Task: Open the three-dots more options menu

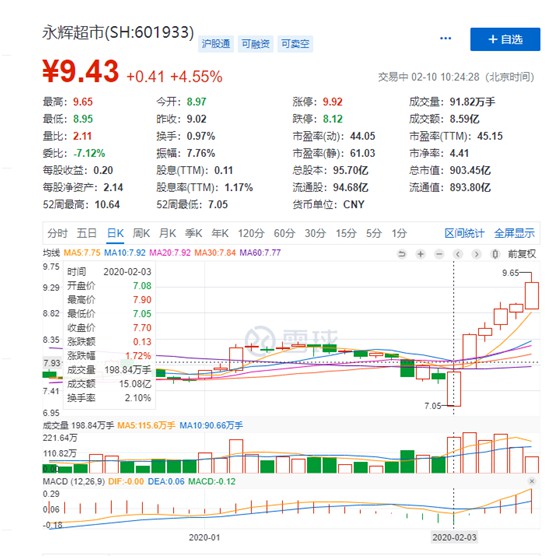Action: click(x=445, y=38)
